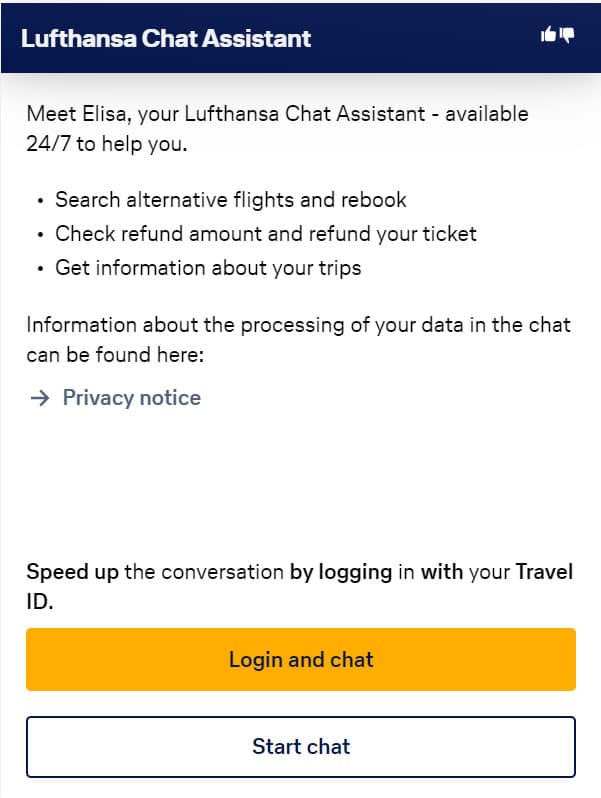Image resolution: width=601 pixels, height=798 pixels.
Task: Click the bullet dot before 'Check refund amount'
Action: [40, 235]
